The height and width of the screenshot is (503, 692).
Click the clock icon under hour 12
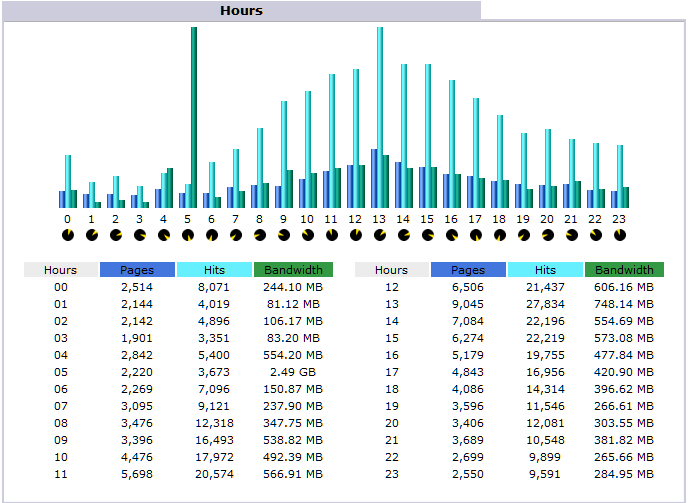[x=356, y=235]
